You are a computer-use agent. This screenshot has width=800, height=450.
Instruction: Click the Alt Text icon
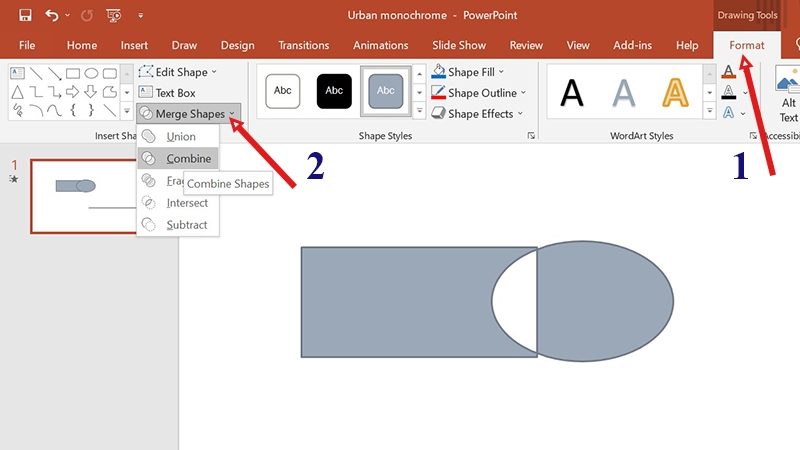(x=789, y=98)
